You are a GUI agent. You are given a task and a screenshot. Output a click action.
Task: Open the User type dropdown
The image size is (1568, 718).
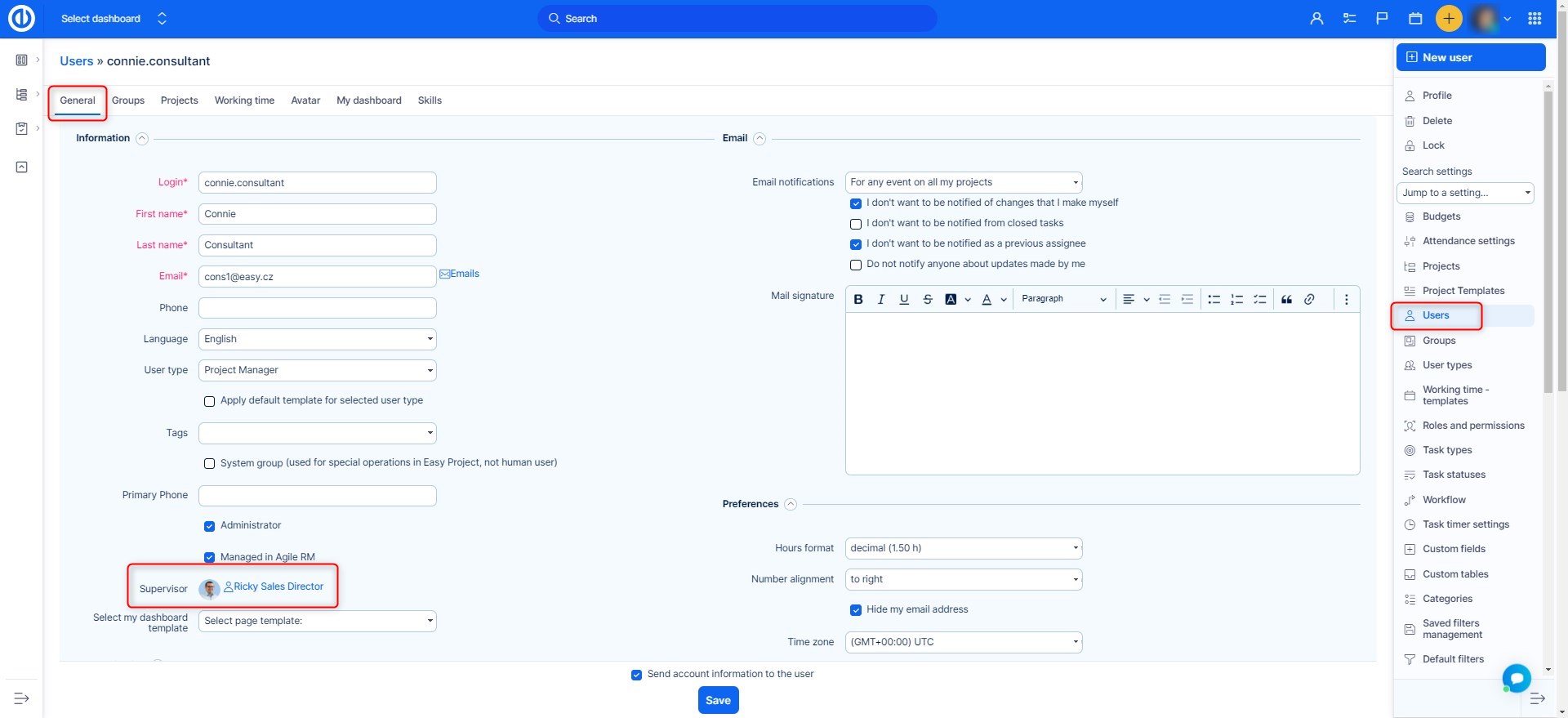click(317, 370)
